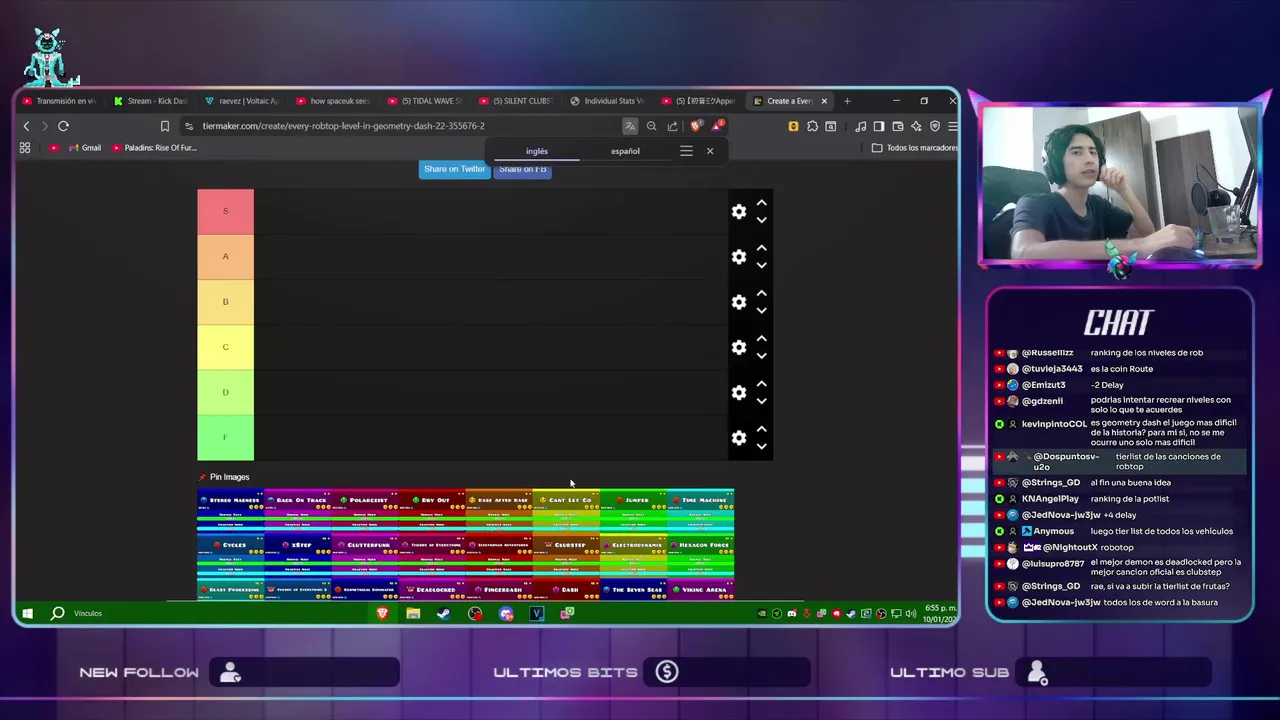Pick the Stereo Madness level image

click(x=231, y=511)
